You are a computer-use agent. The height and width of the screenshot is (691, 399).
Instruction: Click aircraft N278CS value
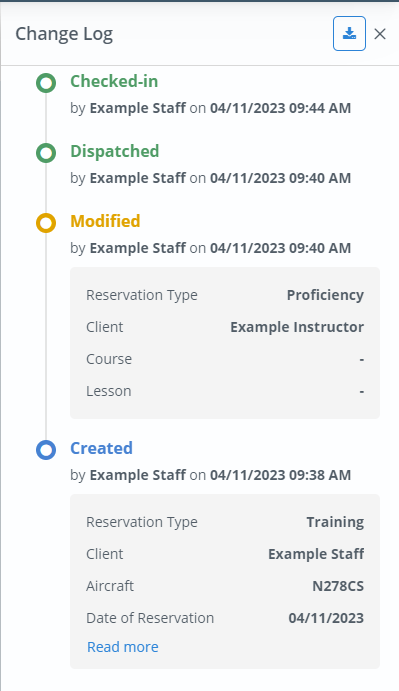pos(338,586)
